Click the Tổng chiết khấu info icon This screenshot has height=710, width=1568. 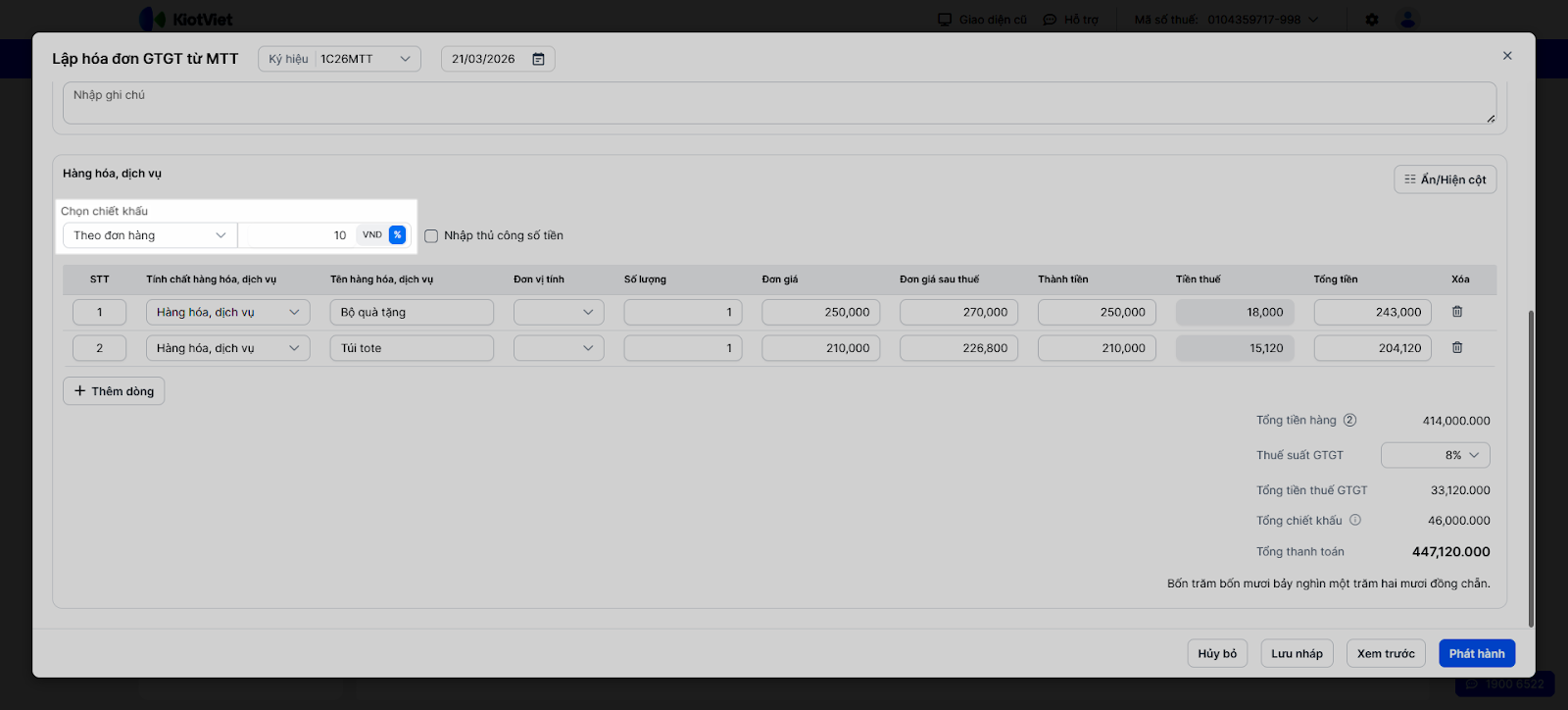click(x=1355, y=520)
